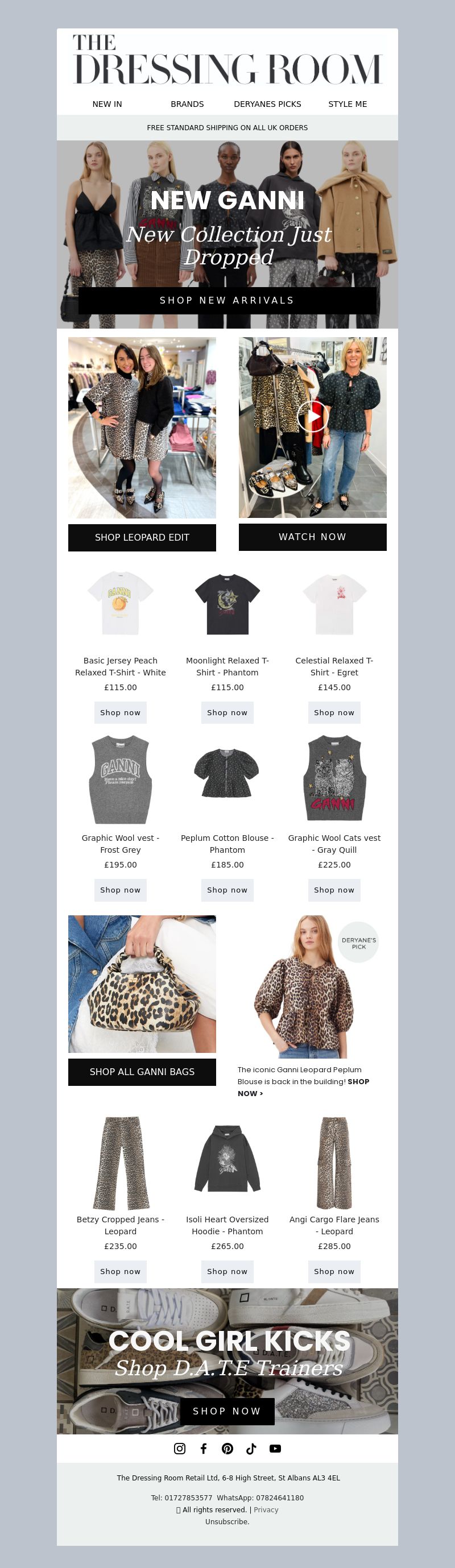Play the video on the styling photo
This screenshot has width=455, height=1568.
(312, 416)
